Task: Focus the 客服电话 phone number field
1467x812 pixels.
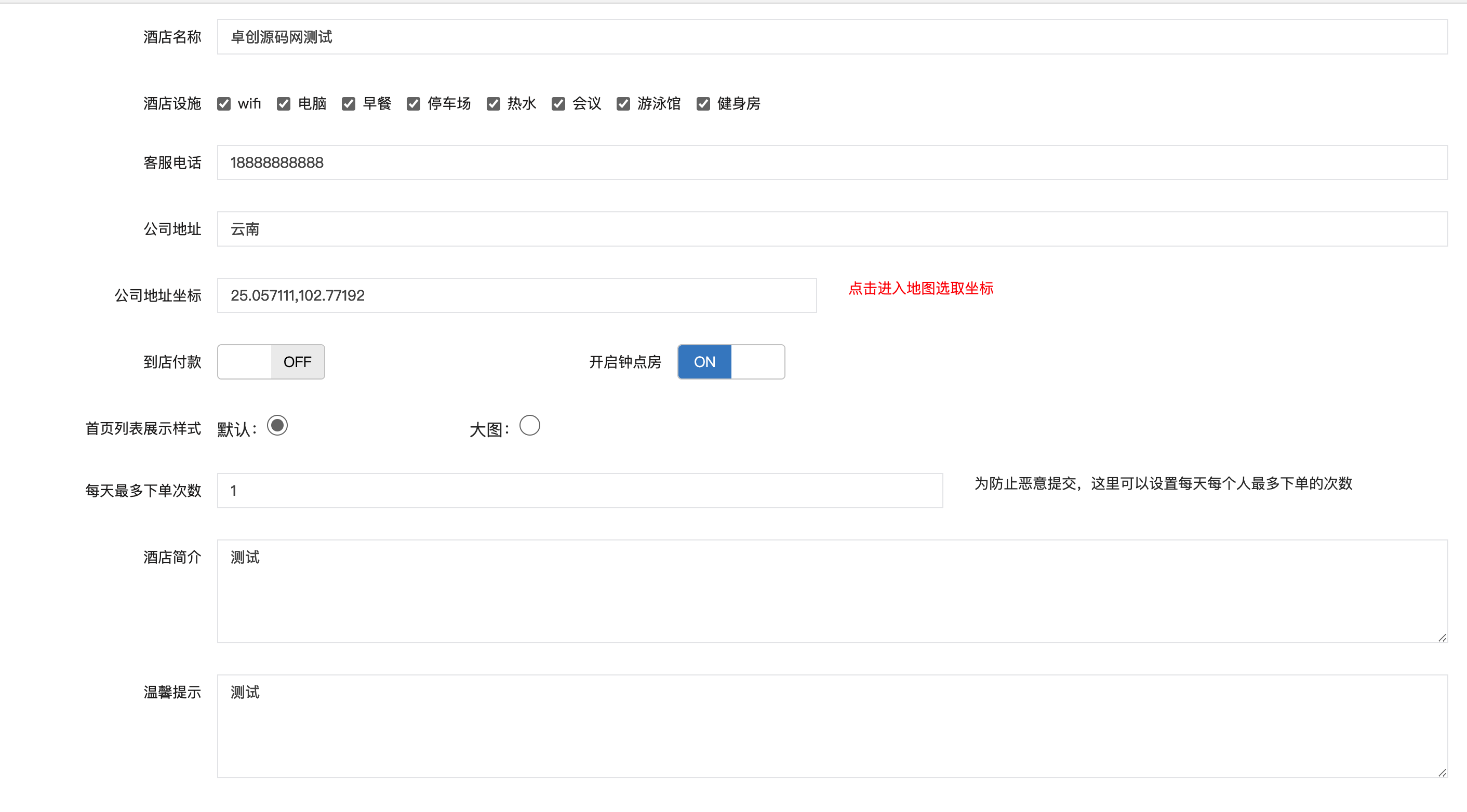Action: click(x=832, y=163)
